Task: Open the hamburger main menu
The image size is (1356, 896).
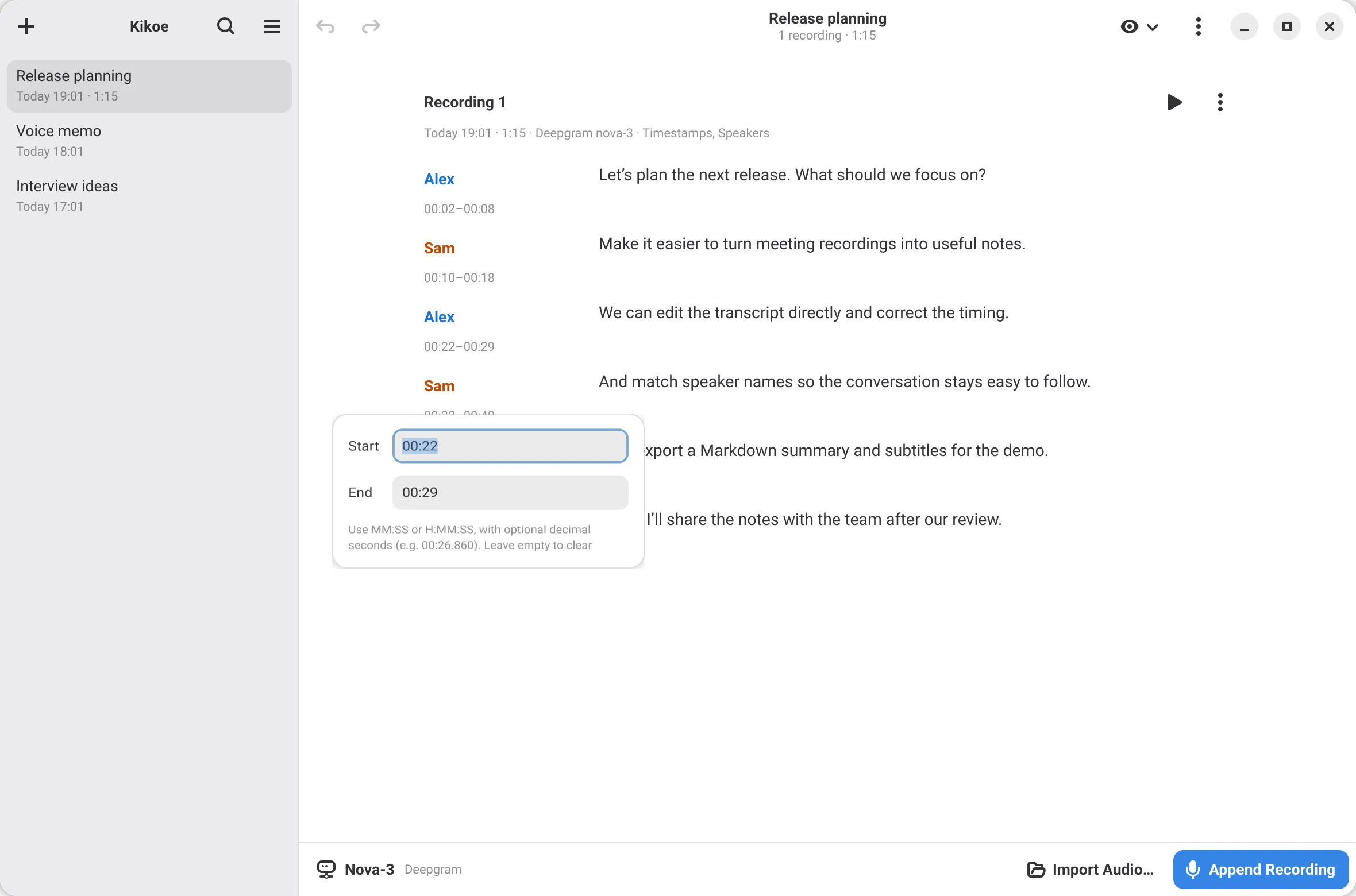Action: [x=272, y=26]
